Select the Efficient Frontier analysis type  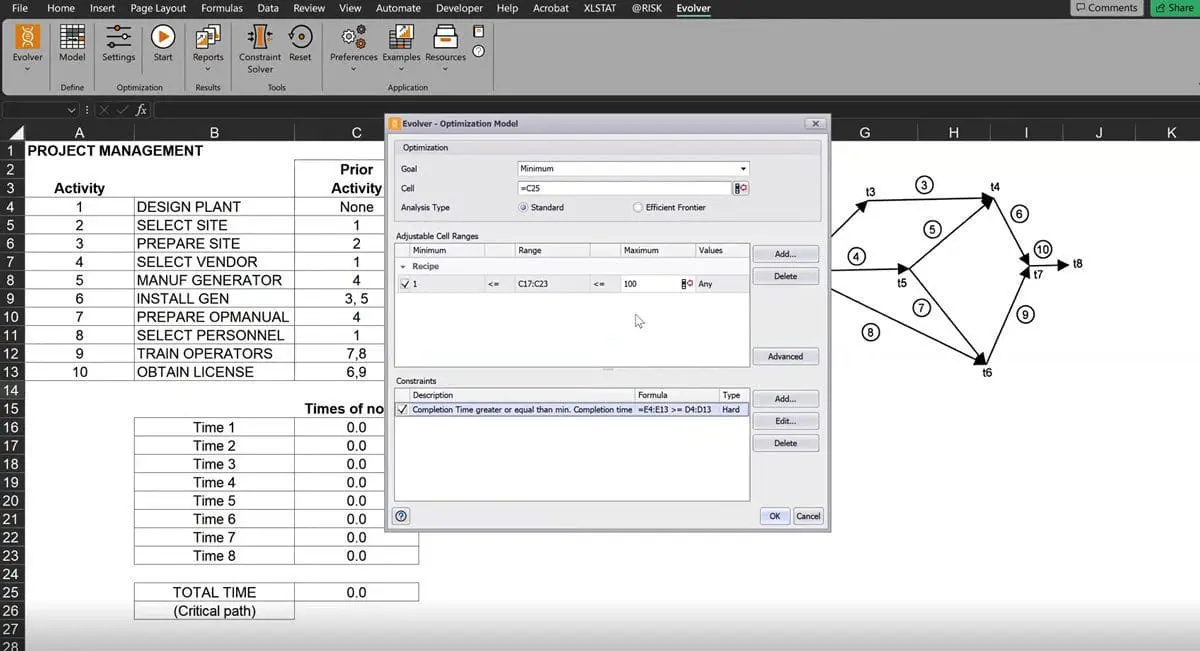click(638, 207)
